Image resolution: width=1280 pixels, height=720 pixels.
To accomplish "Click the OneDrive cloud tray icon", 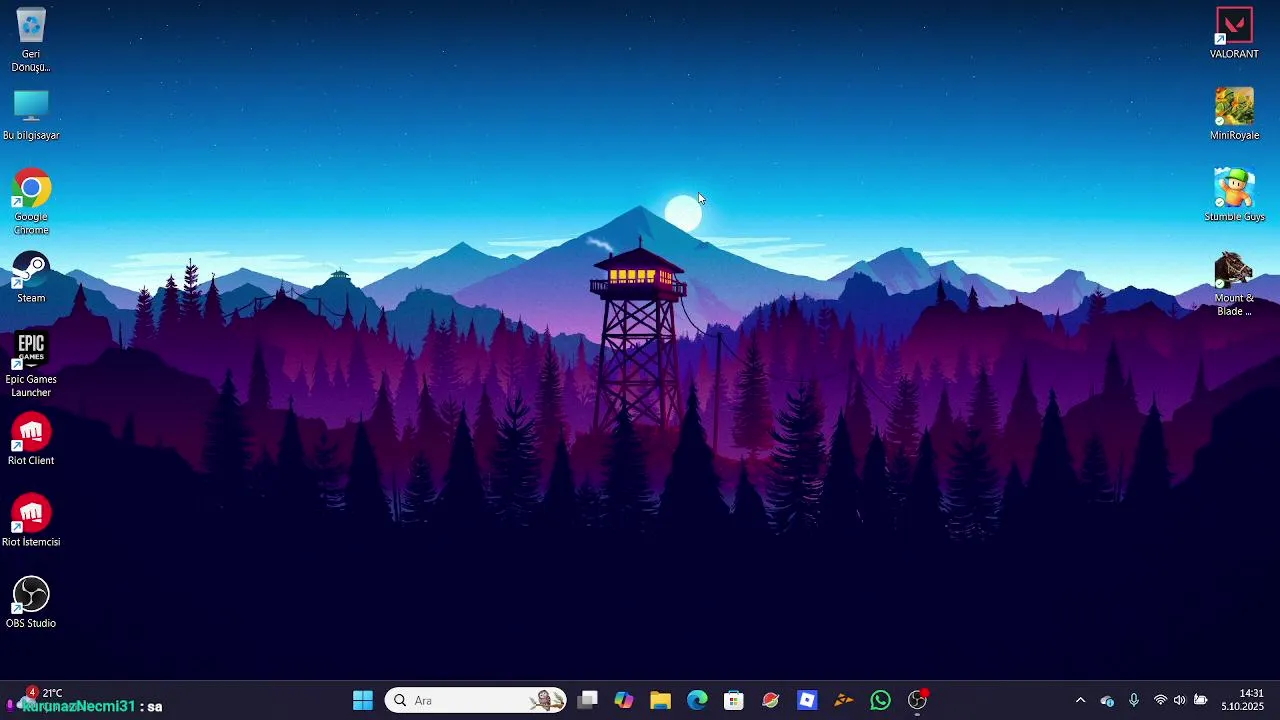I will coord(1107,700).
